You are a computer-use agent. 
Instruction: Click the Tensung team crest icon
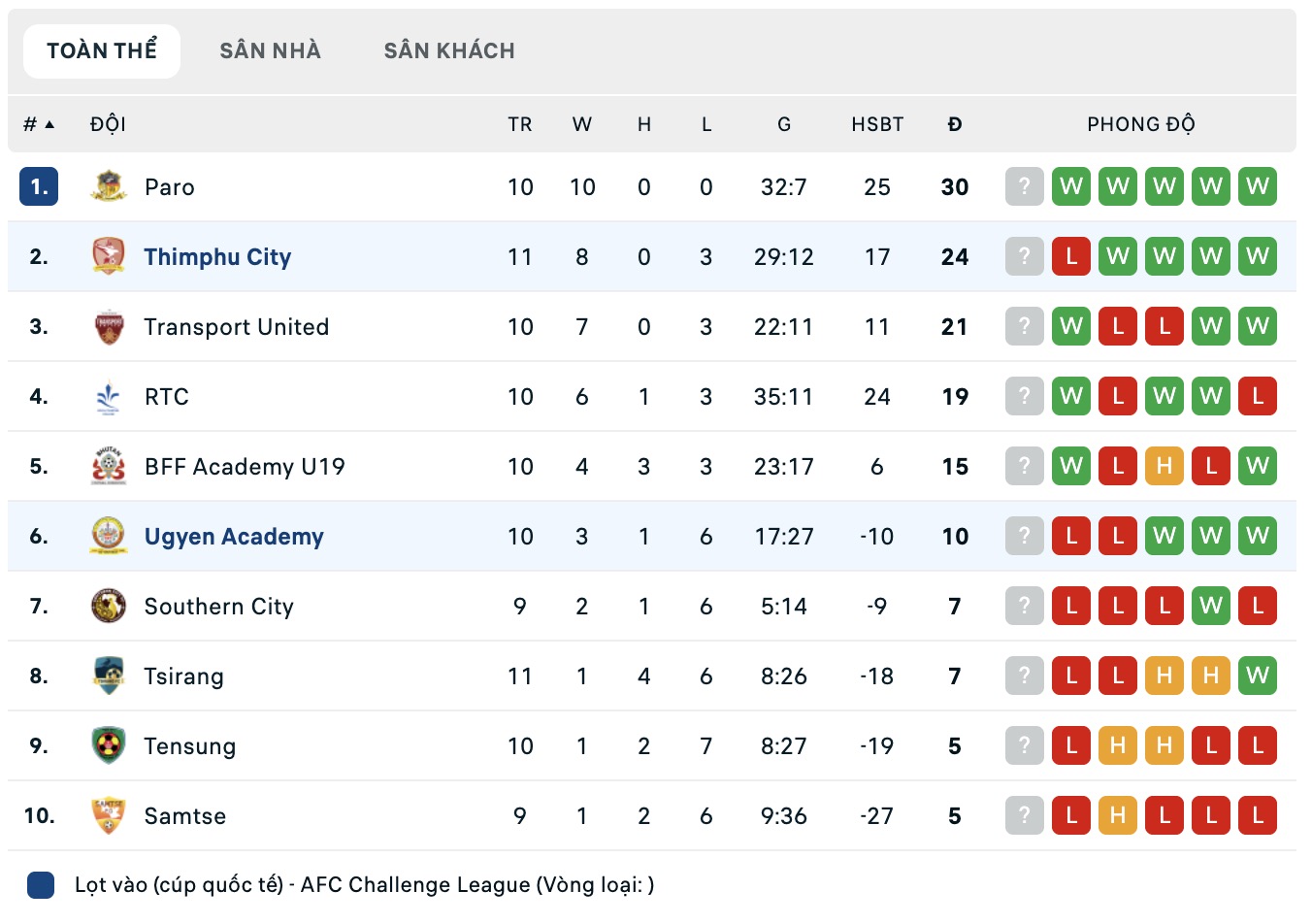109,745
